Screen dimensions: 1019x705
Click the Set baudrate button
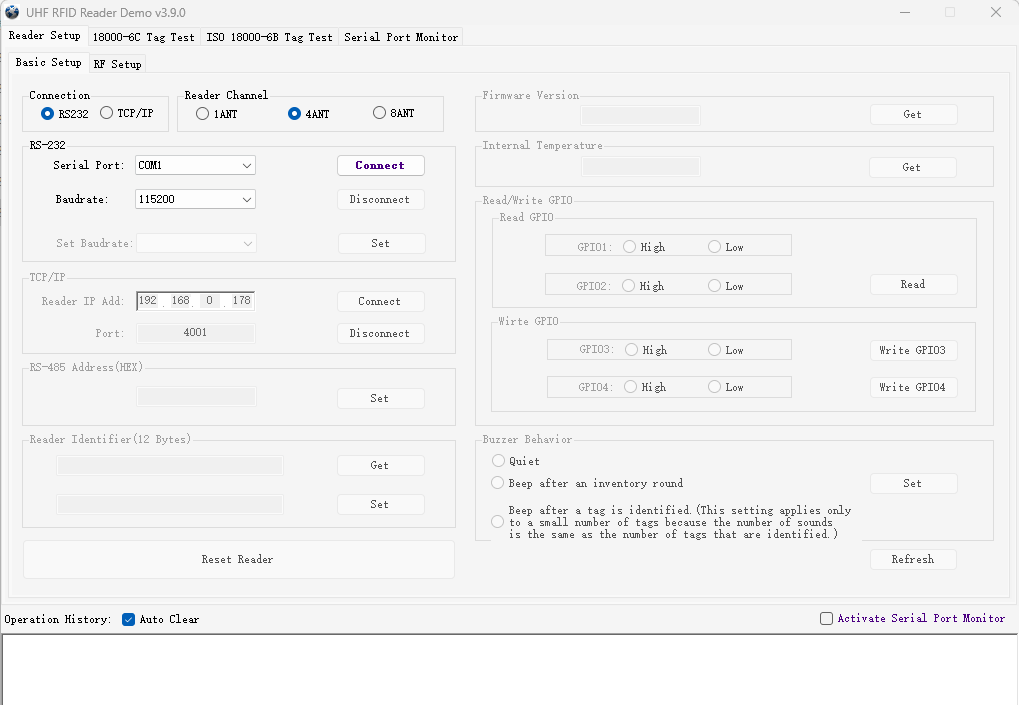click(381, 243)
